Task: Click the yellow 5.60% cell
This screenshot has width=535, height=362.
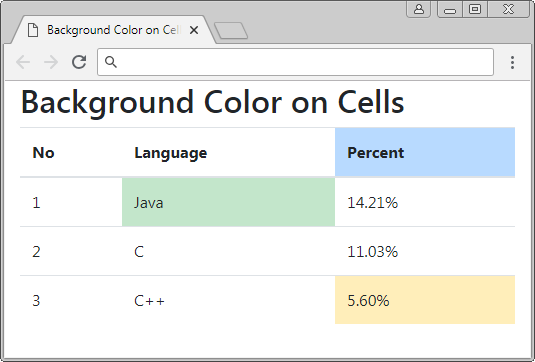Action: 425,300
